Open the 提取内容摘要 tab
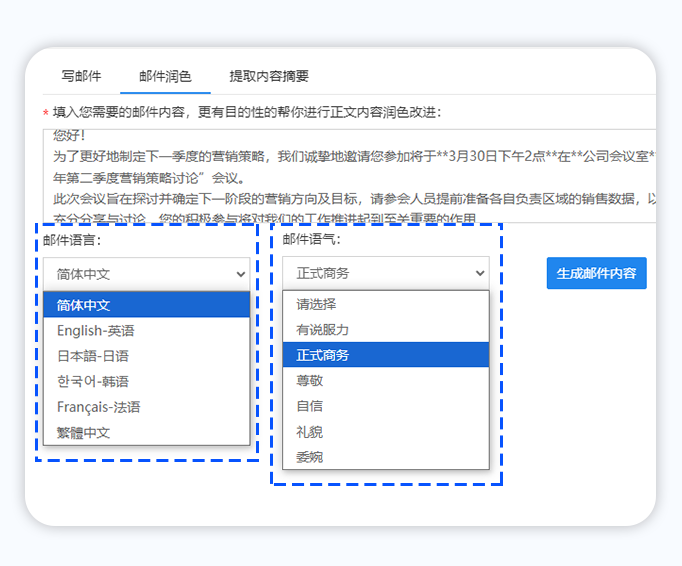 click(x=269, y=76)
